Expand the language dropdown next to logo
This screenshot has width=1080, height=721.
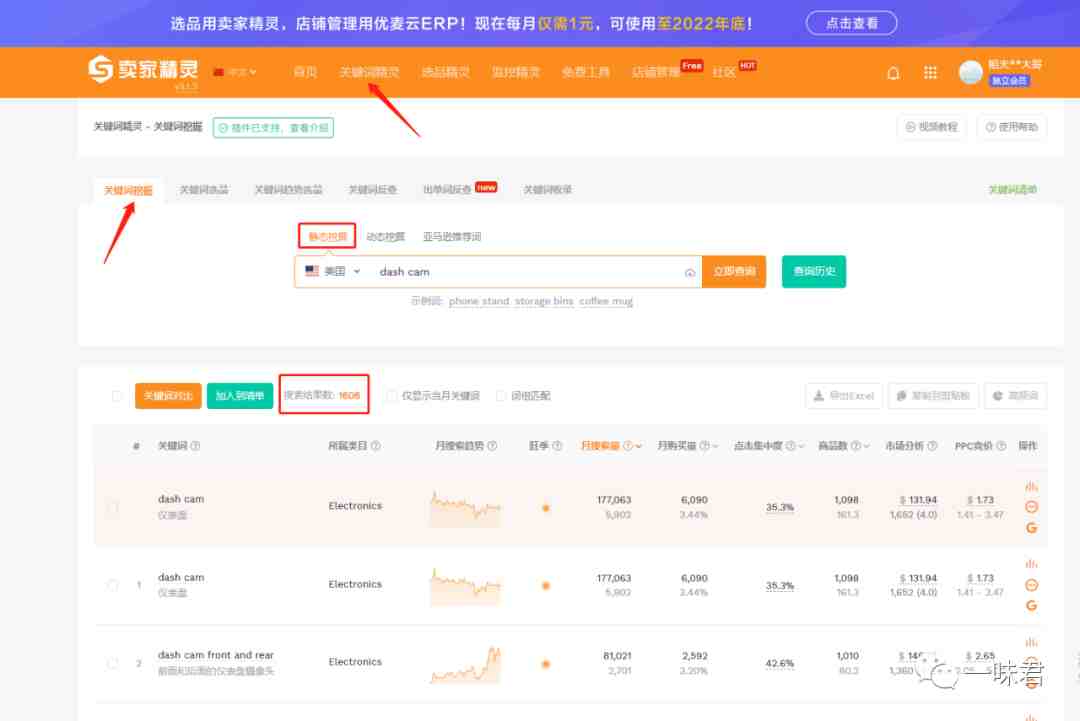[x=236, y=72]
